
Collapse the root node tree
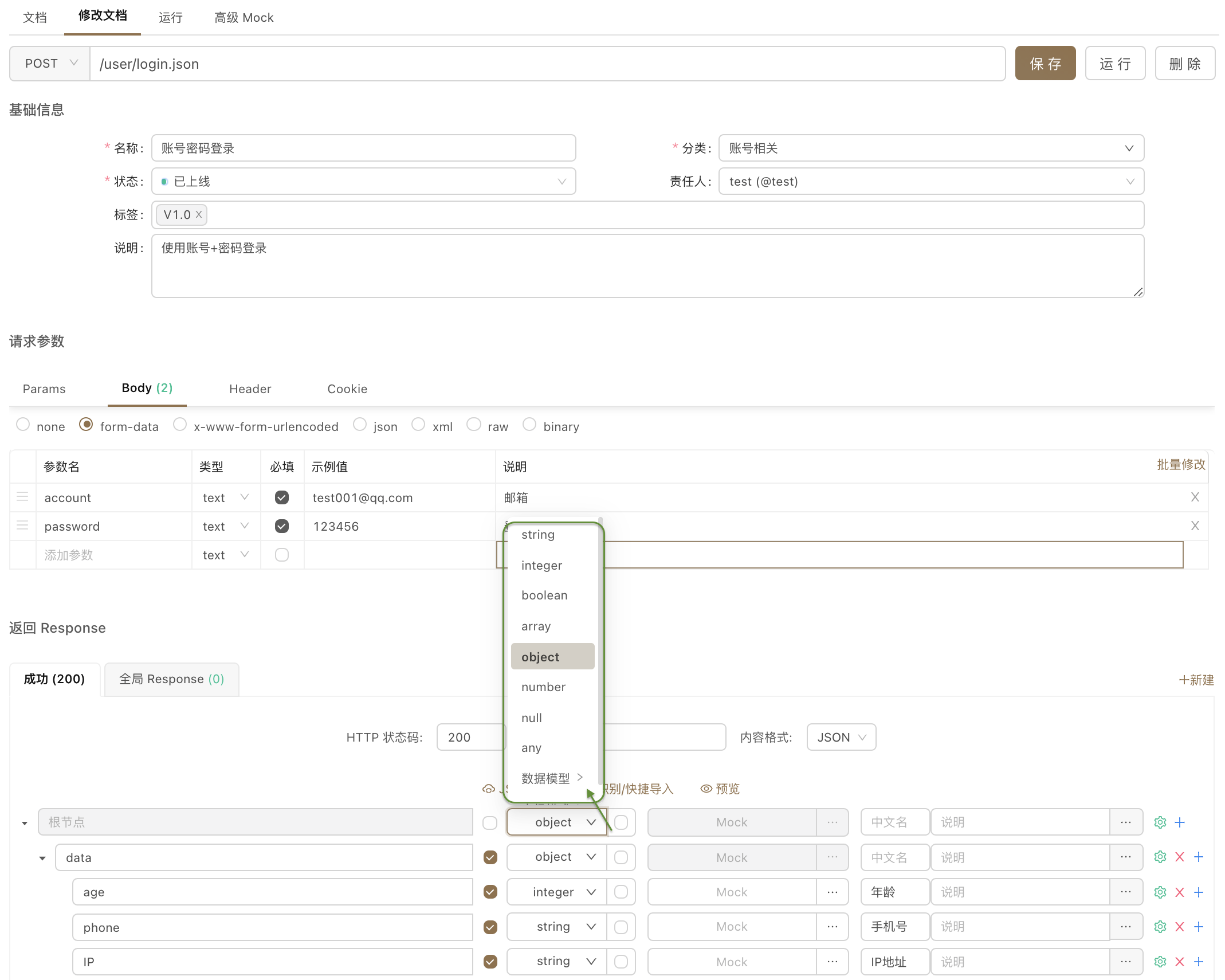tap(25, 824)
